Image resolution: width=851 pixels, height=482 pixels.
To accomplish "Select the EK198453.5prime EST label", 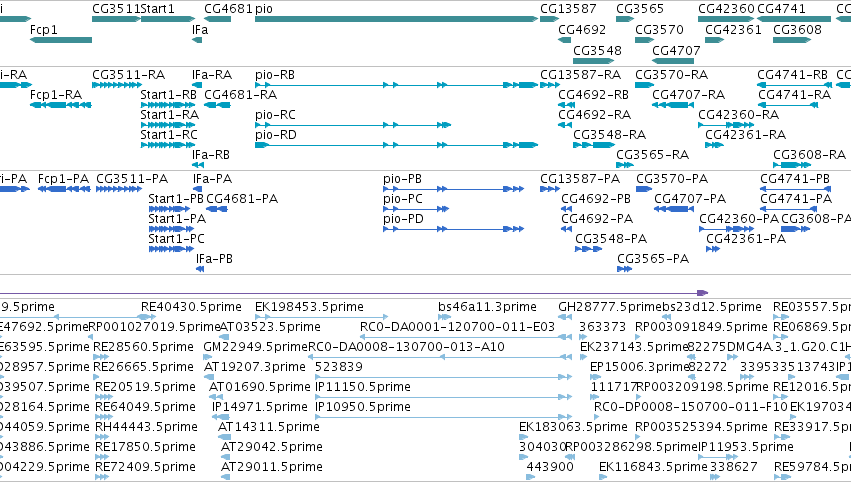I will 309,307.
